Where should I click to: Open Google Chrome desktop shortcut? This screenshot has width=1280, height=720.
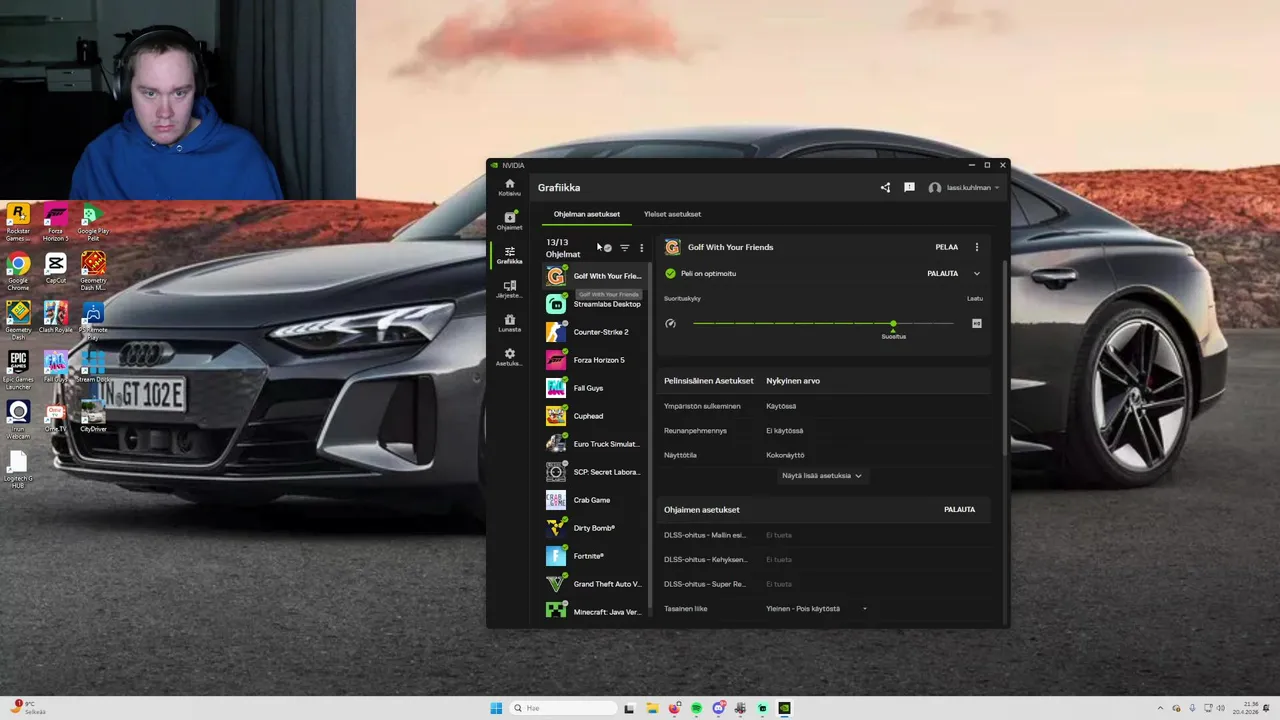pyautogui.click(x=17, y=271)
